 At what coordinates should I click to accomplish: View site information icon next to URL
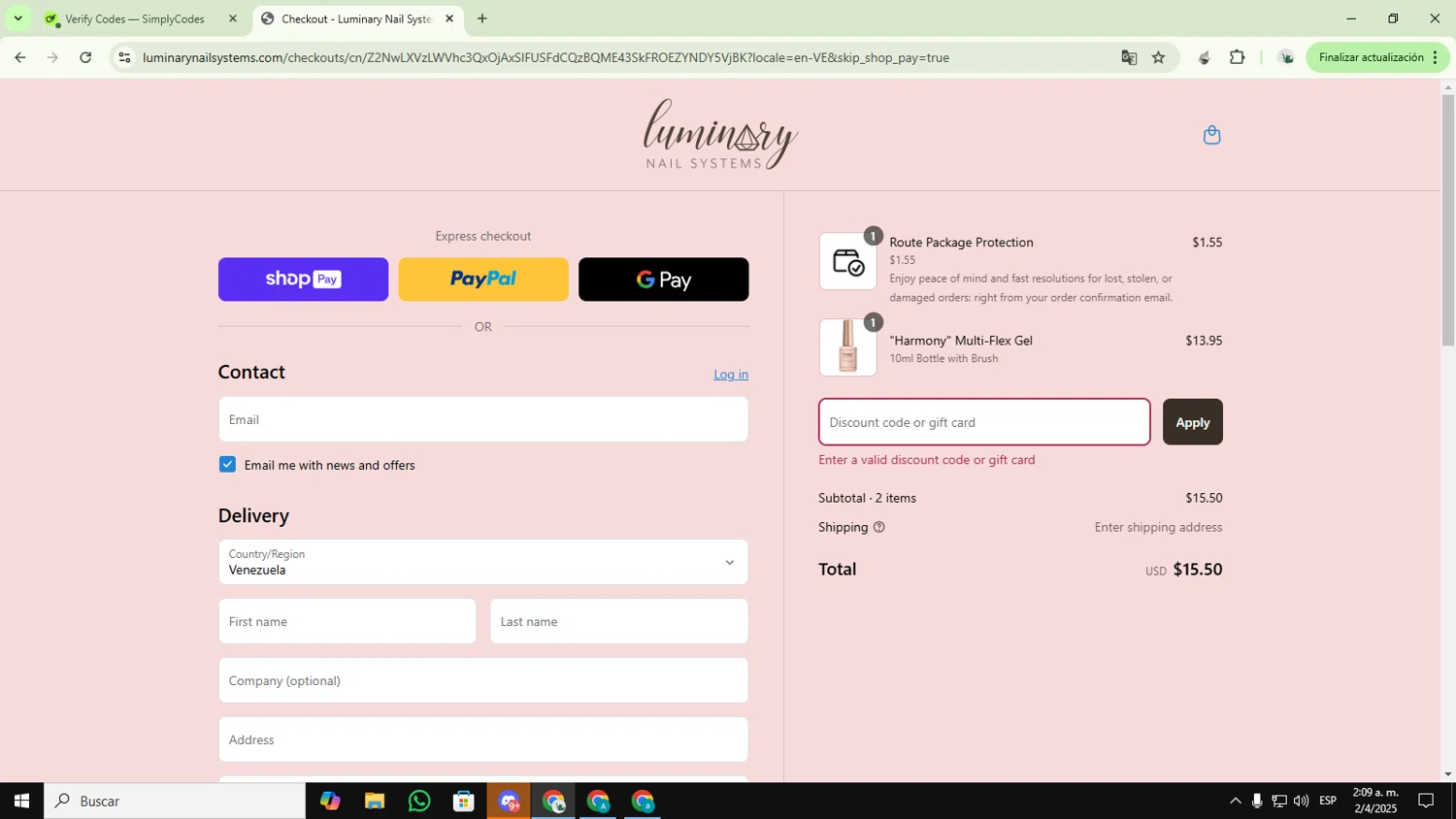coord(124,57)
